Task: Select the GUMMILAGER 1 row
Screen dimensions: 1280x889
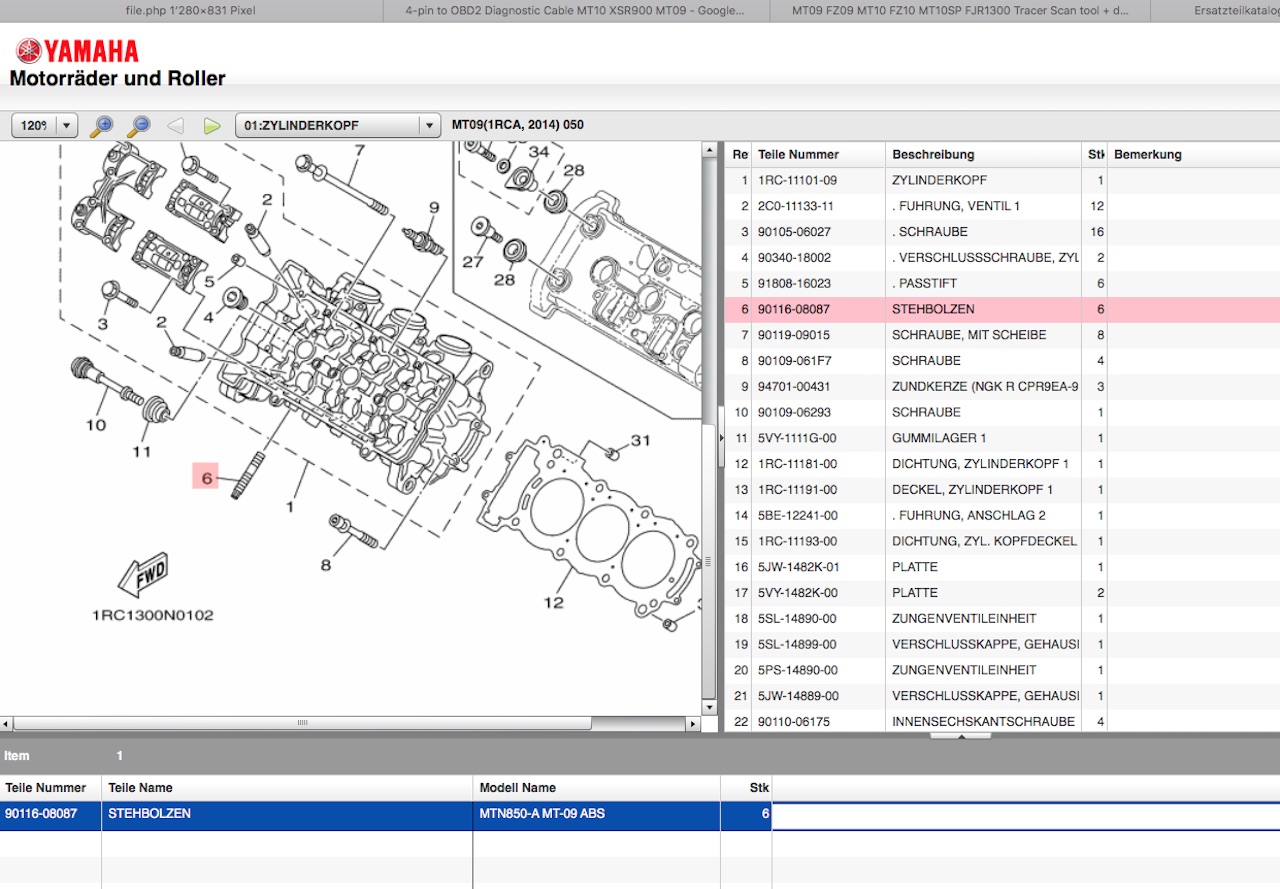Action: pos(1002,437)
